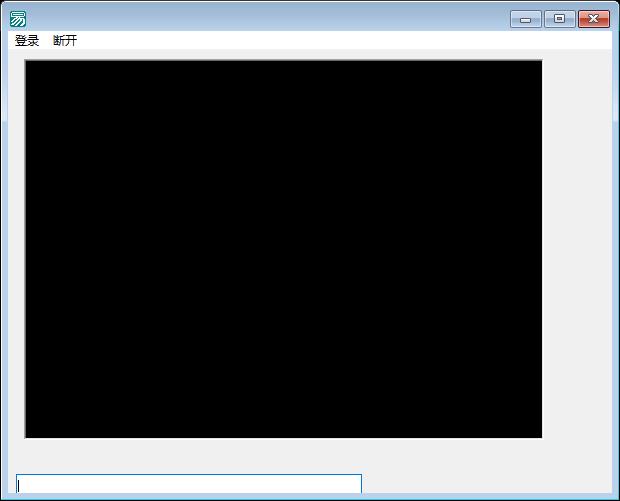The width and height of the screenshot is (620, 501).
Task: Click inside the black display area
Action: coord(284,249)
